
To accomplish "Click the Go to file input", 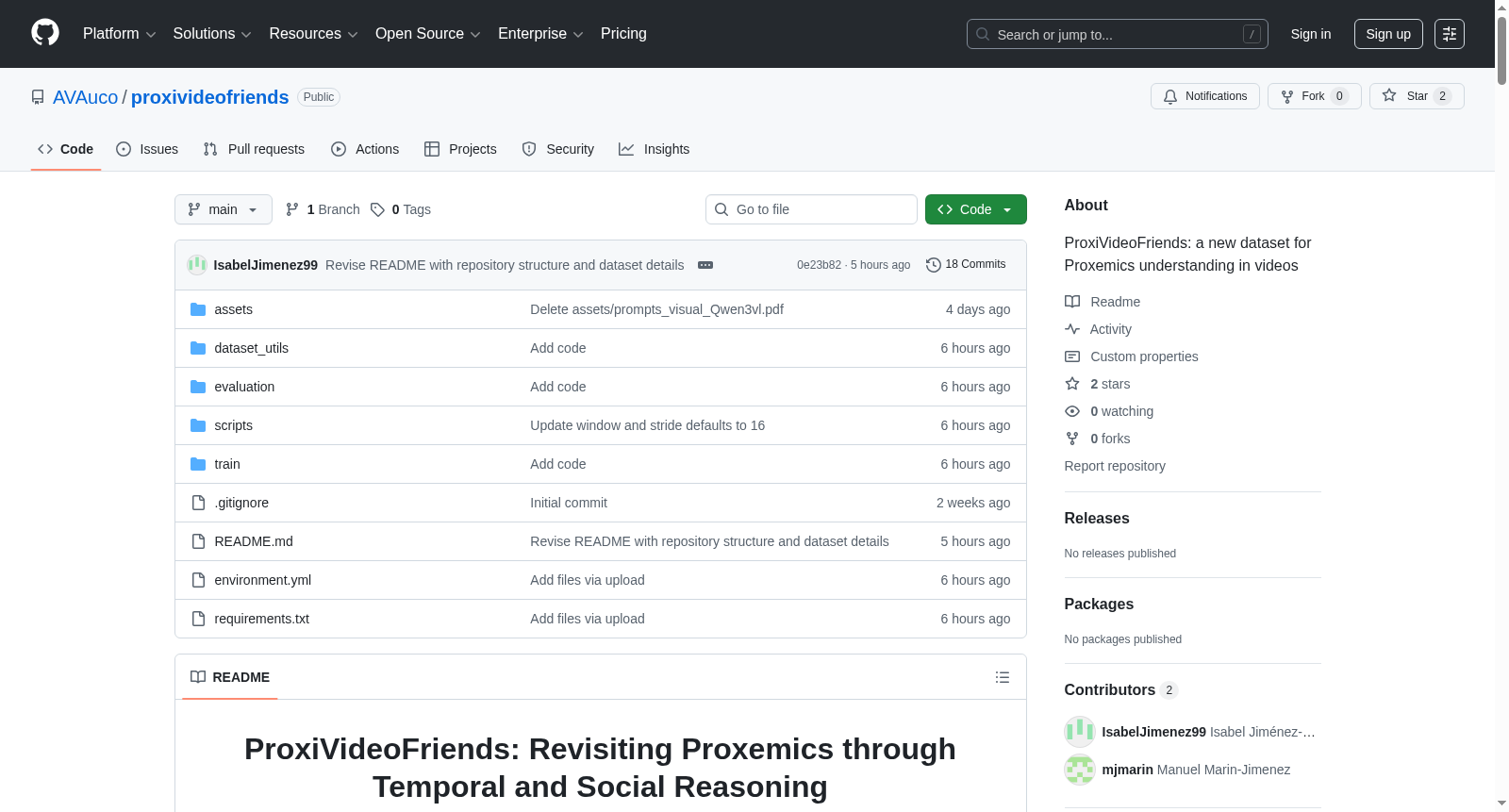I will [x=811, y=209].
